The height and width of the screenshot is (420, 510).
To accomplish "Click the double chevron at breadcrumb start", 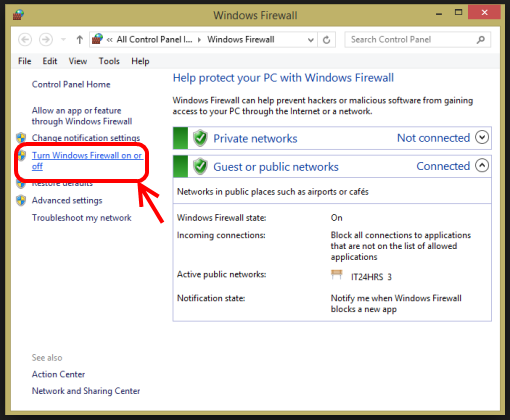I will (x=110, y=40).
